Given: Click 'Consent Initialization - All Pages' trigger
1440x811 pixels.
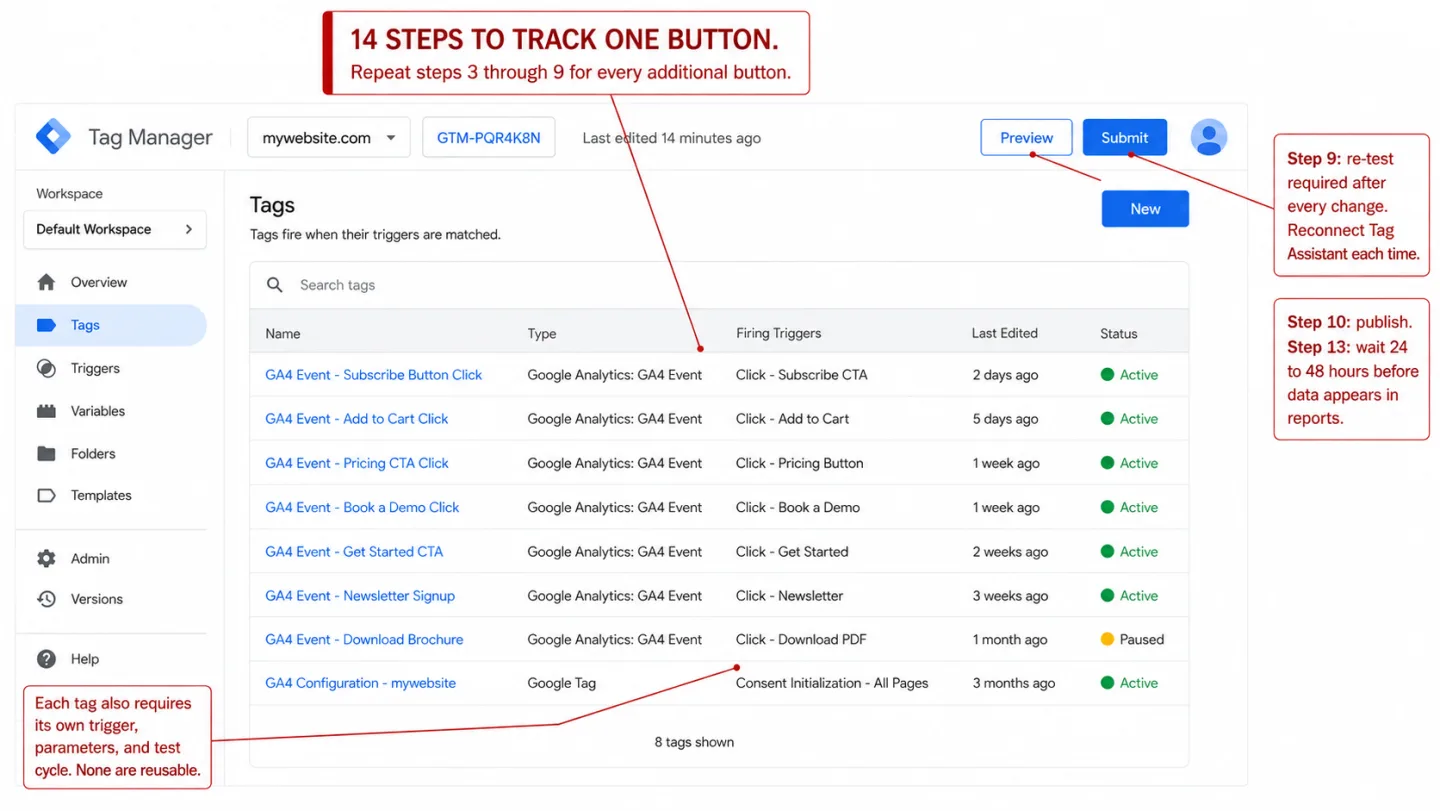Looking at the screenshot, I should pyautogui.click(x=832, y=683).
